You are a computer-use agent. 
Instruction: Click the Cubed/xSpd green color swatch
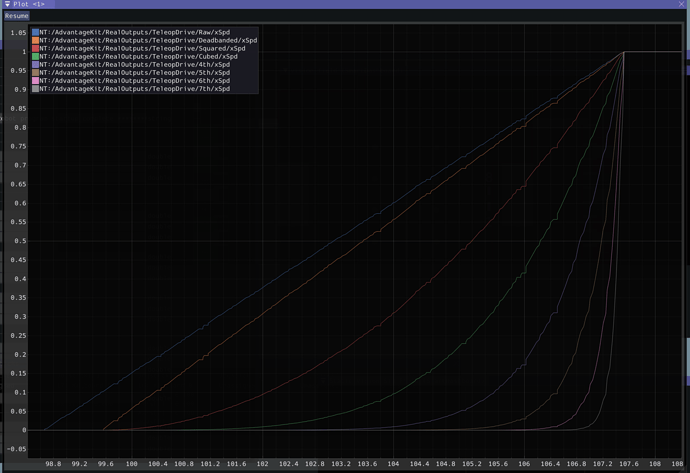point(35,56)
